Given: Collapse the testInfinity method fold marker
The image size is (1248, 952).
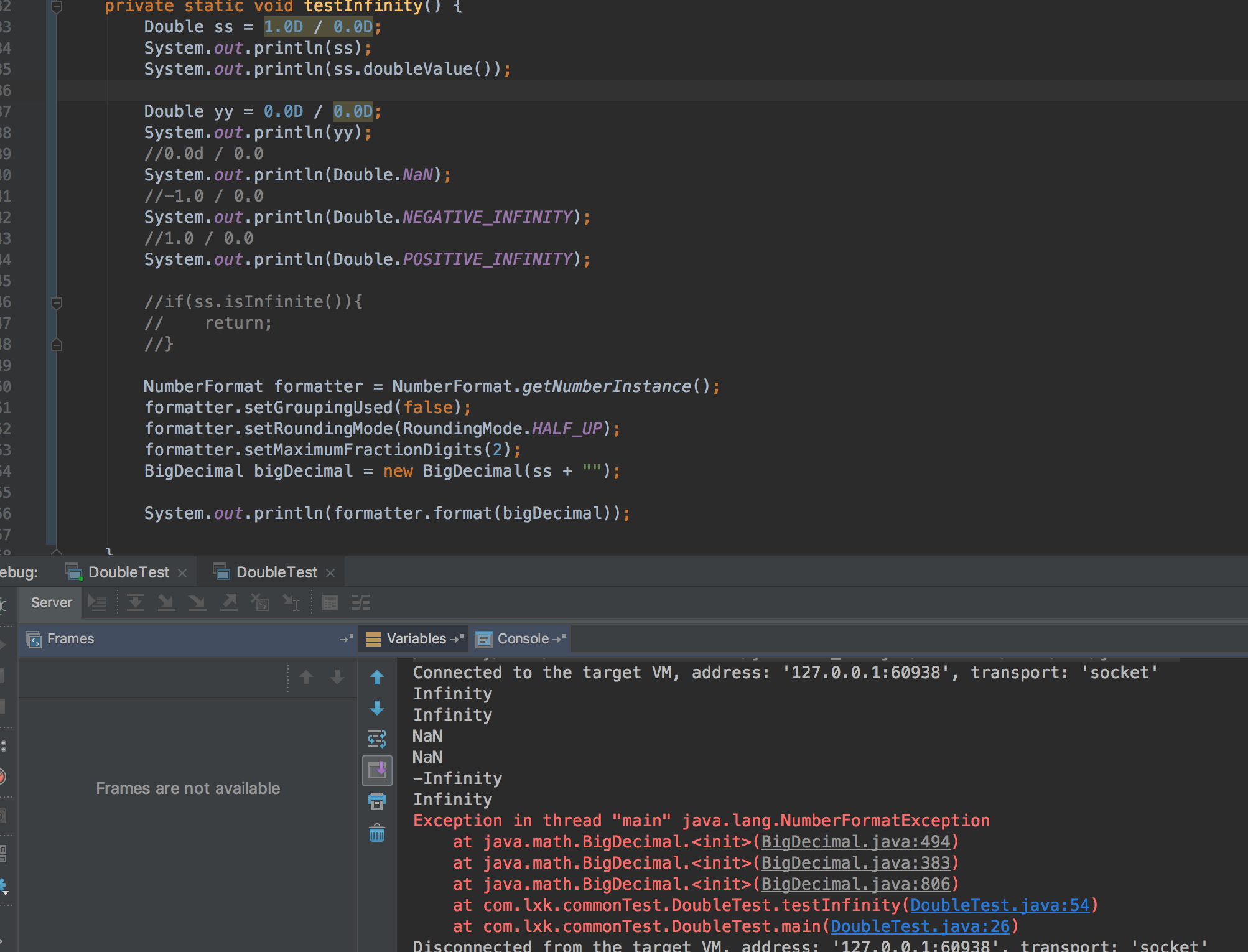Looking at the screenshot, I should point(57,7).
